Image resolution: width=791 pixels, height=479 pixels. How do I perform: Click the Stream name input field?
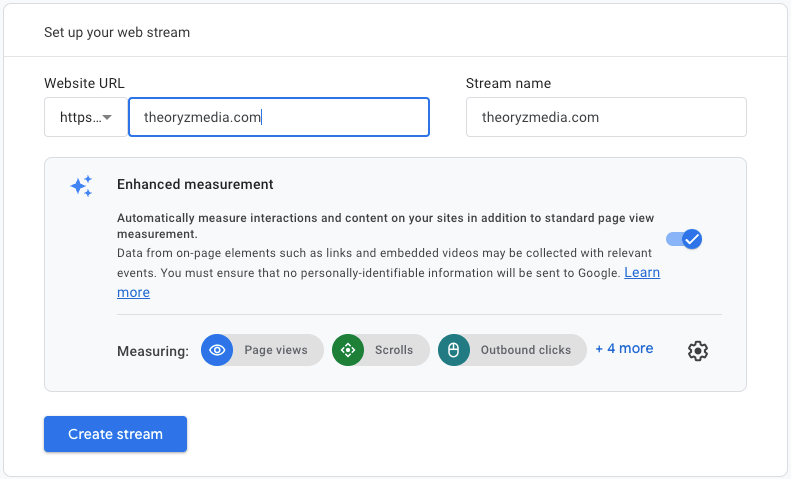point(606,117)
